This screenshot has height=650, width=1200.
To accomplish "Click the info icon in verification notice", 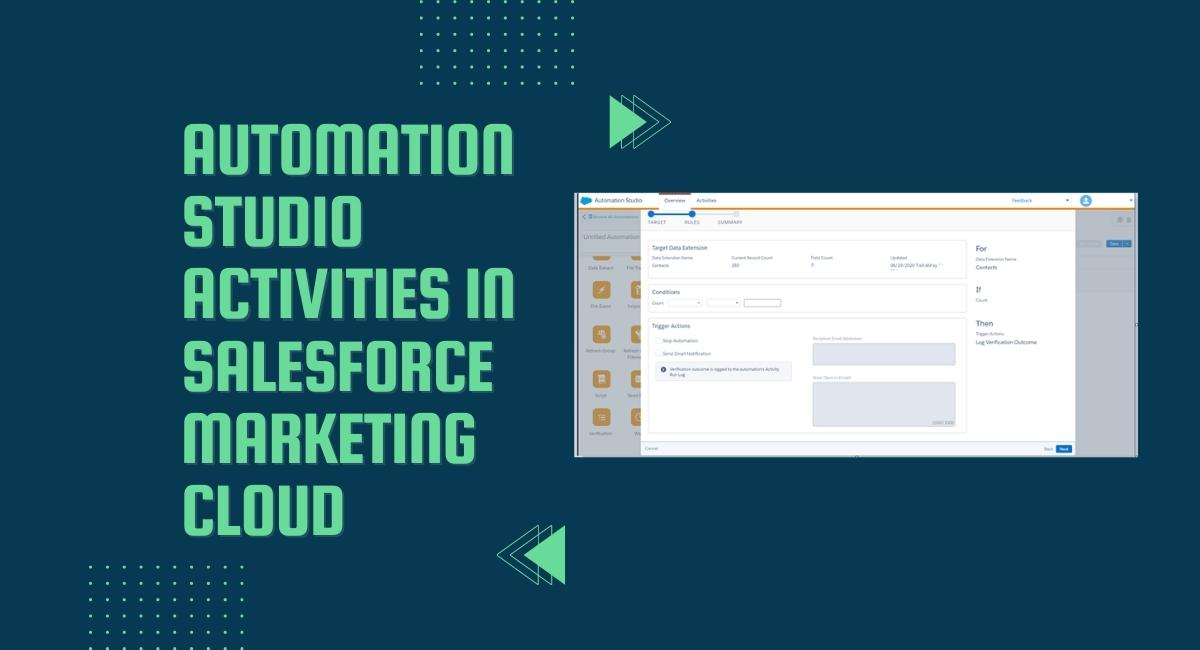I will pos(662,370).
